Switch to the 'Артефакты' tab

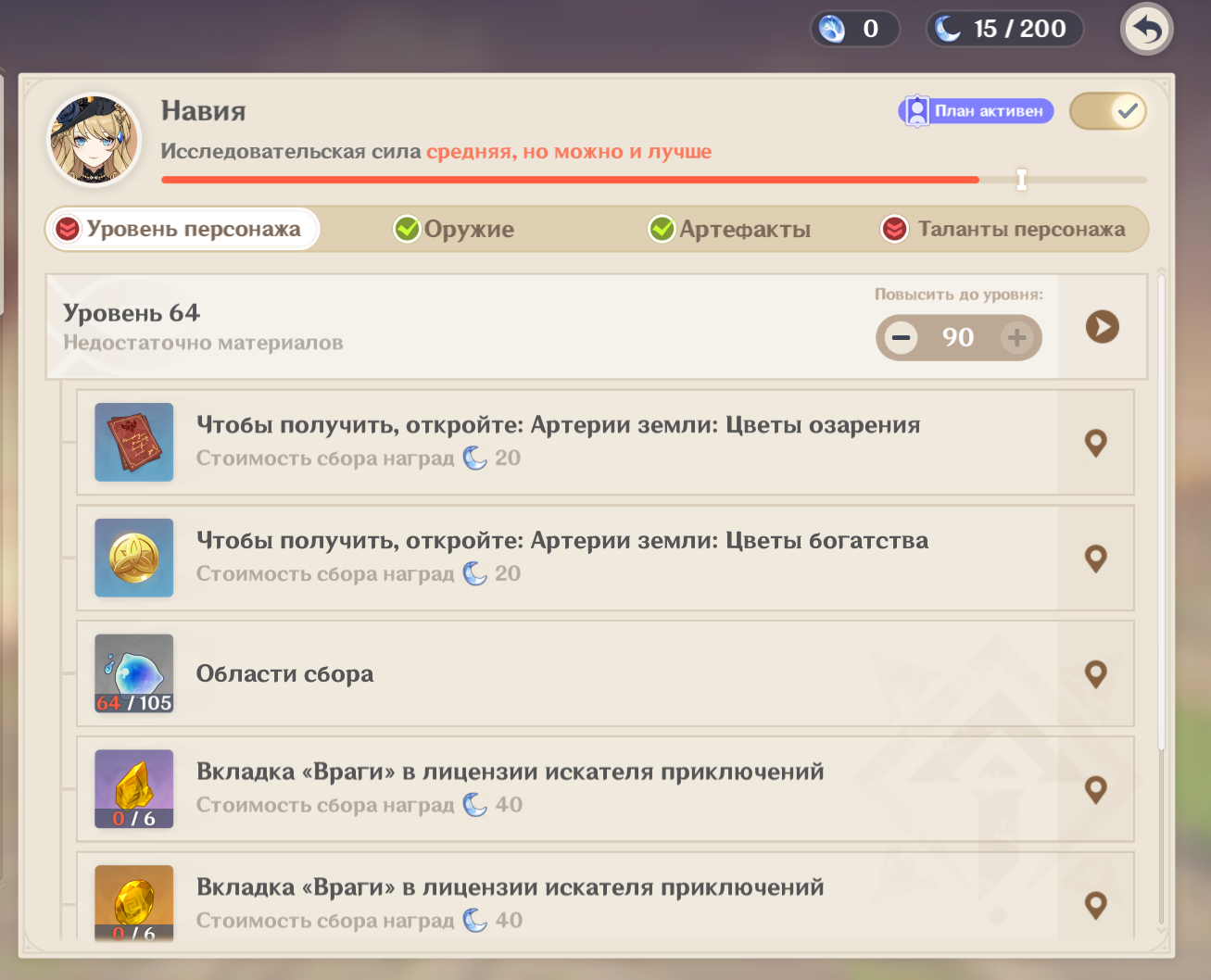pyautogui.click(x=730, y=229)
